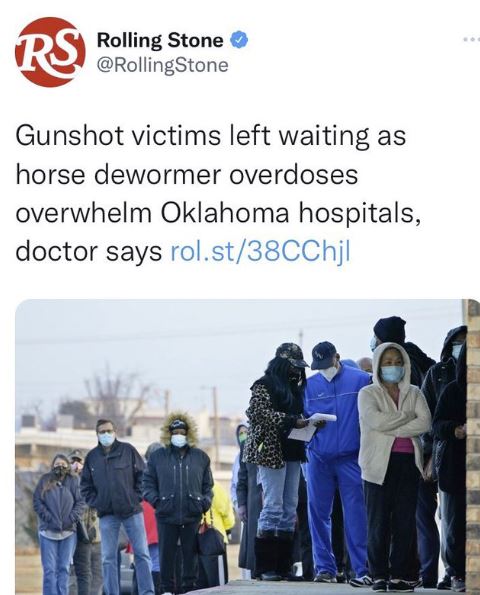This screenshot has height=595, width=480.
Task: Tap the person in the fur-trimmed hood
Action: point(178,501)
